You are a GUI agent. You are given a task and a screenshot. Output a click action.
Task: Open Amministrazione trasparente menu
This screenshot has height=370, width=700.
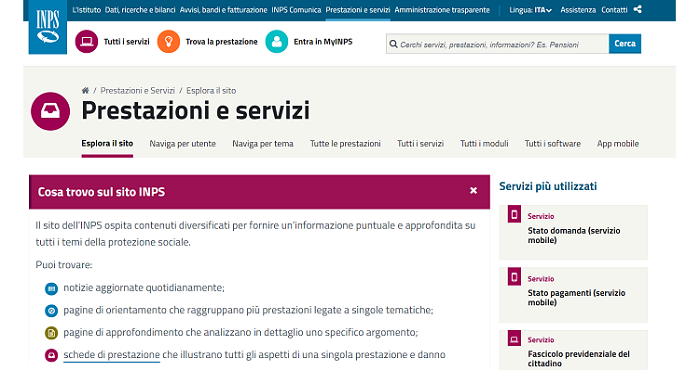tap(442, 10)
